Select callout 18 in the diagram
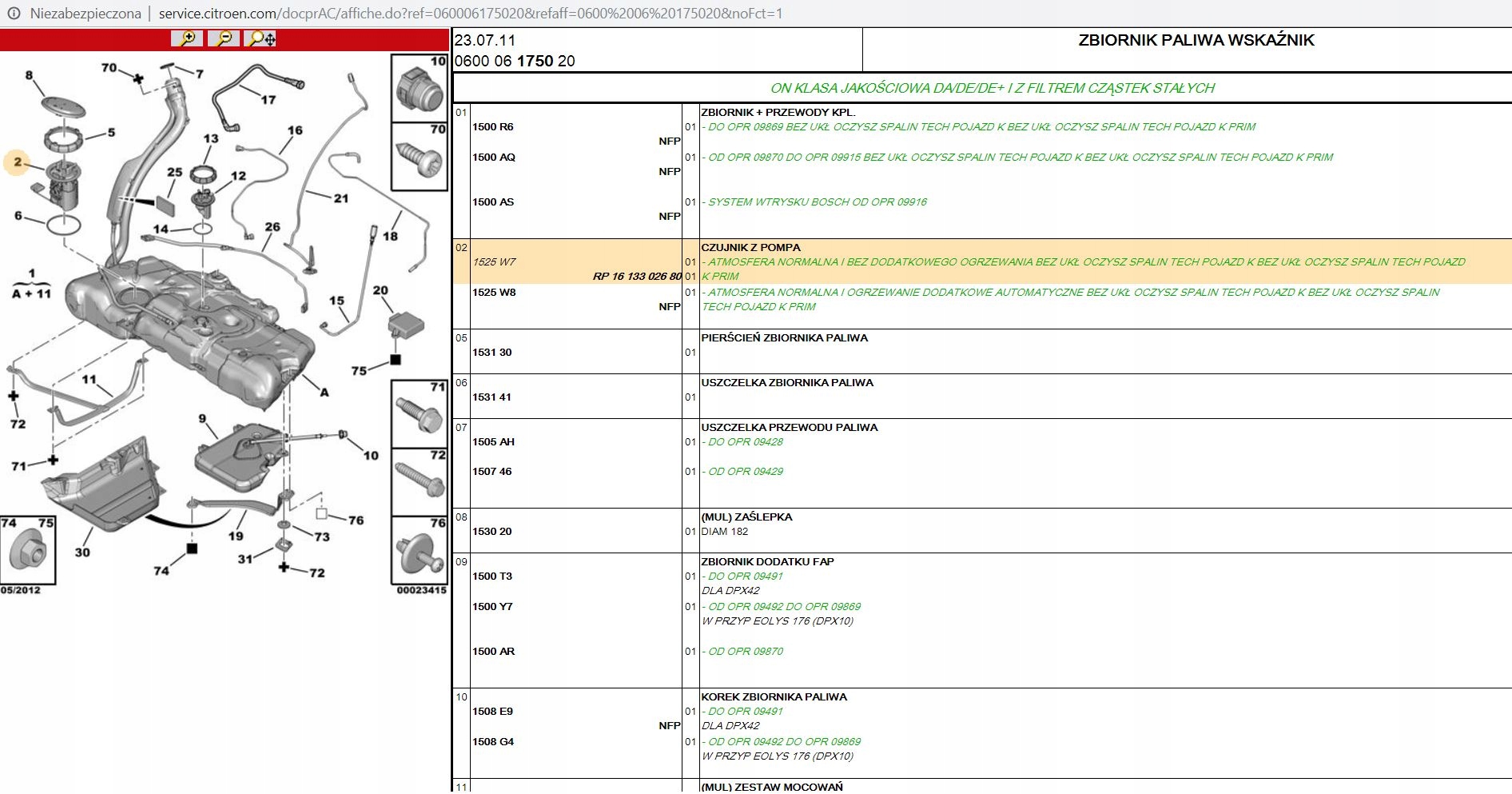Viewport: 1512px width, 794px height. click(x=390, y=236)
